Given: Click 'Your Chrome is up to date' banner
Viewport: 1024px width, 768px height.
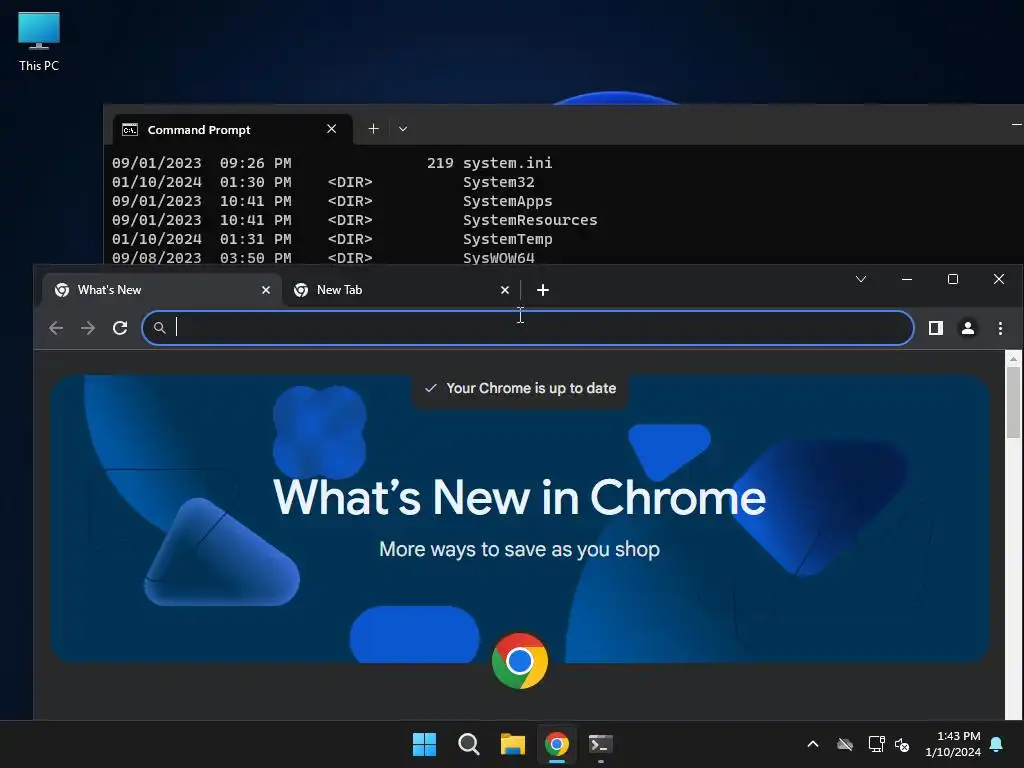Looking at the screenshot, I should pos(520,389).
